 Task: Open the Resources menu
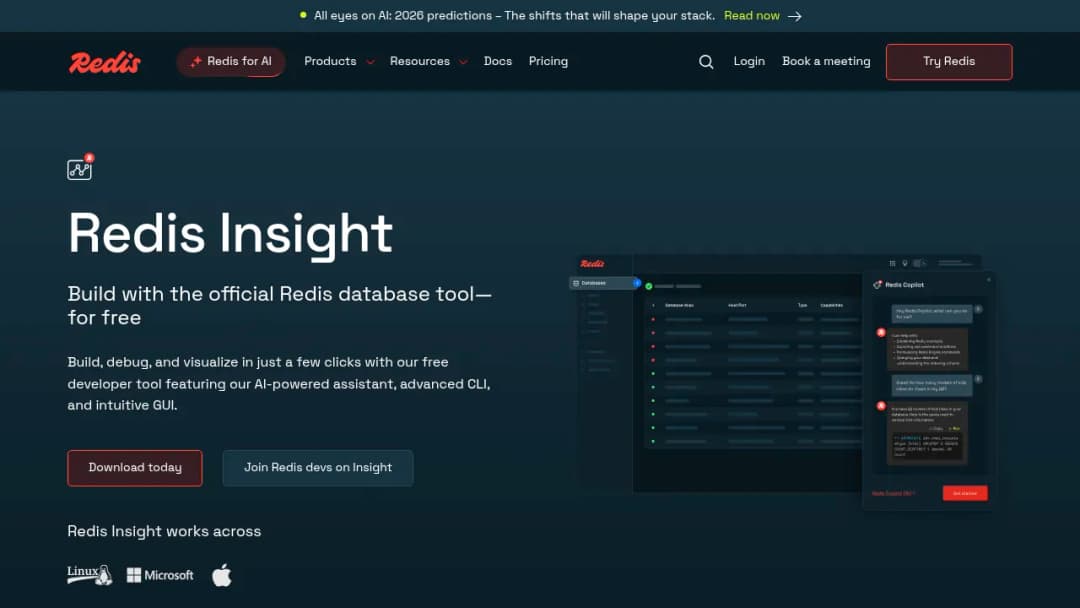pos(419,61)
